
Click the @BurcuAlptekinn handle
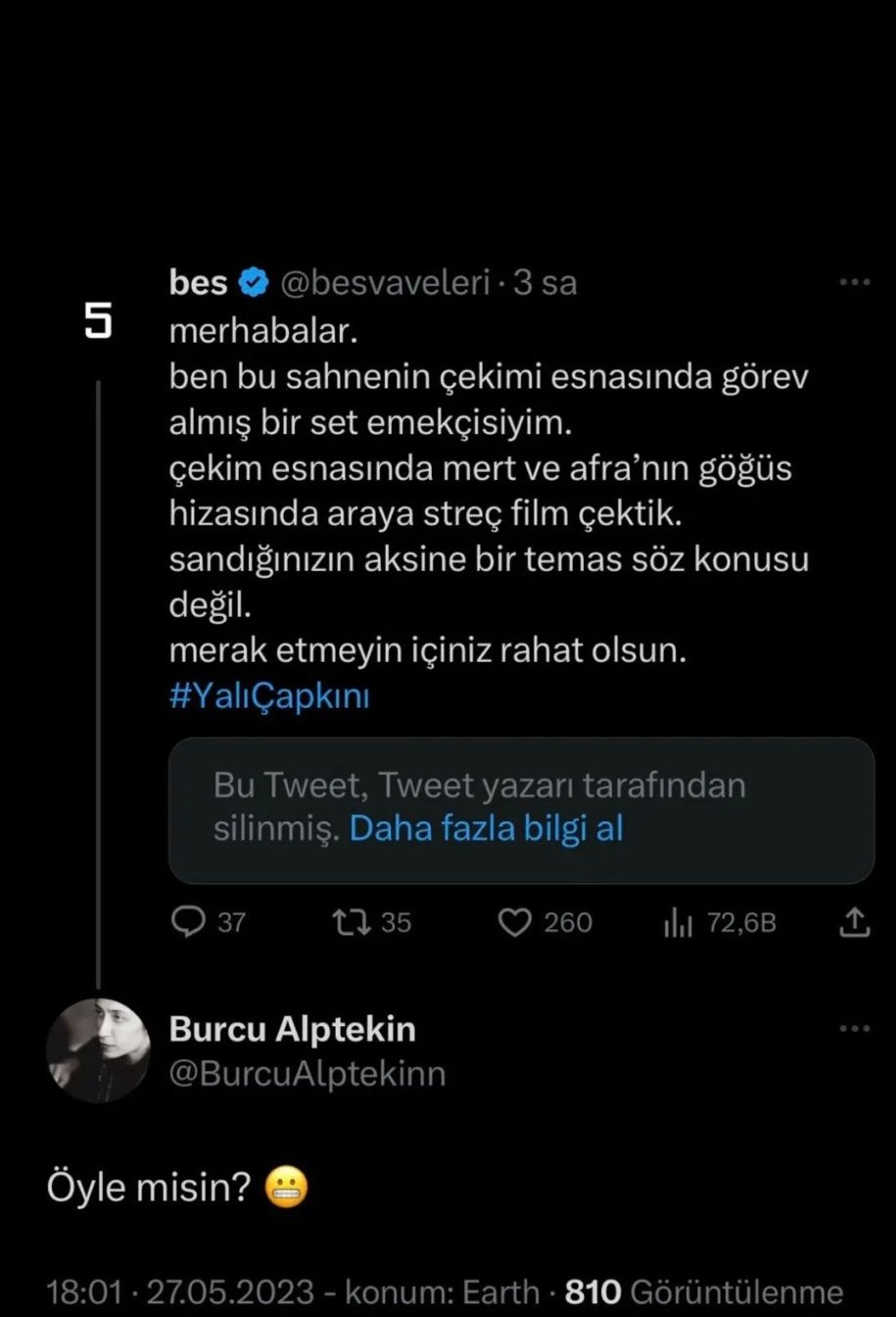point(307,1073)
